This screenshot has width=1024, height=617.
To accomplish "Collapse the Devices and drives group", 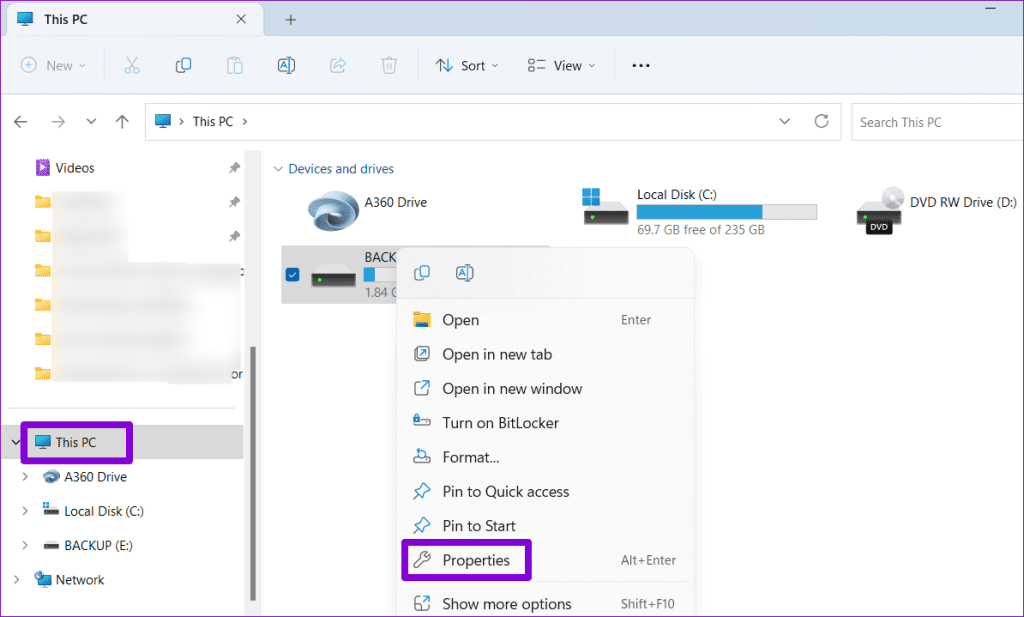I will (x=278, y=169).
